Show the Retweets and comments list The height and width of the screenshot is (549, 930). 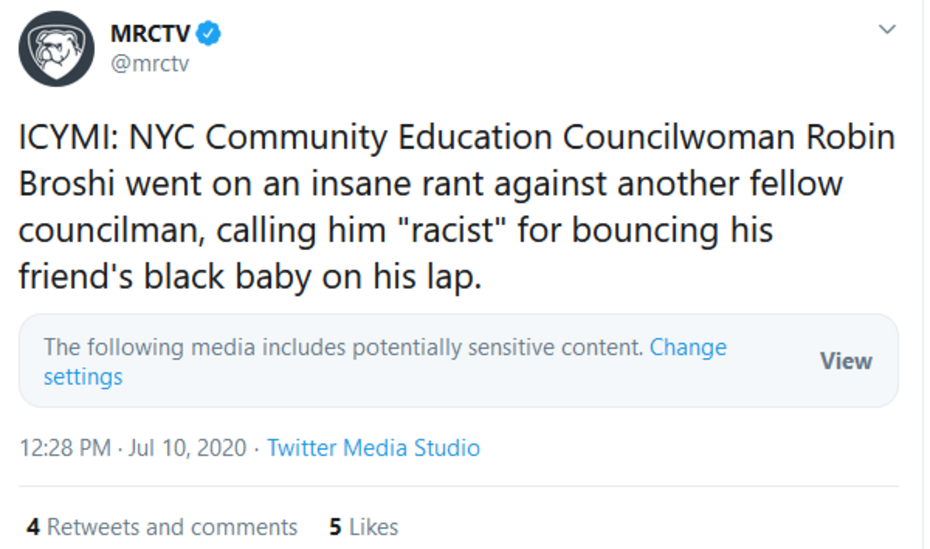[172, 527]
